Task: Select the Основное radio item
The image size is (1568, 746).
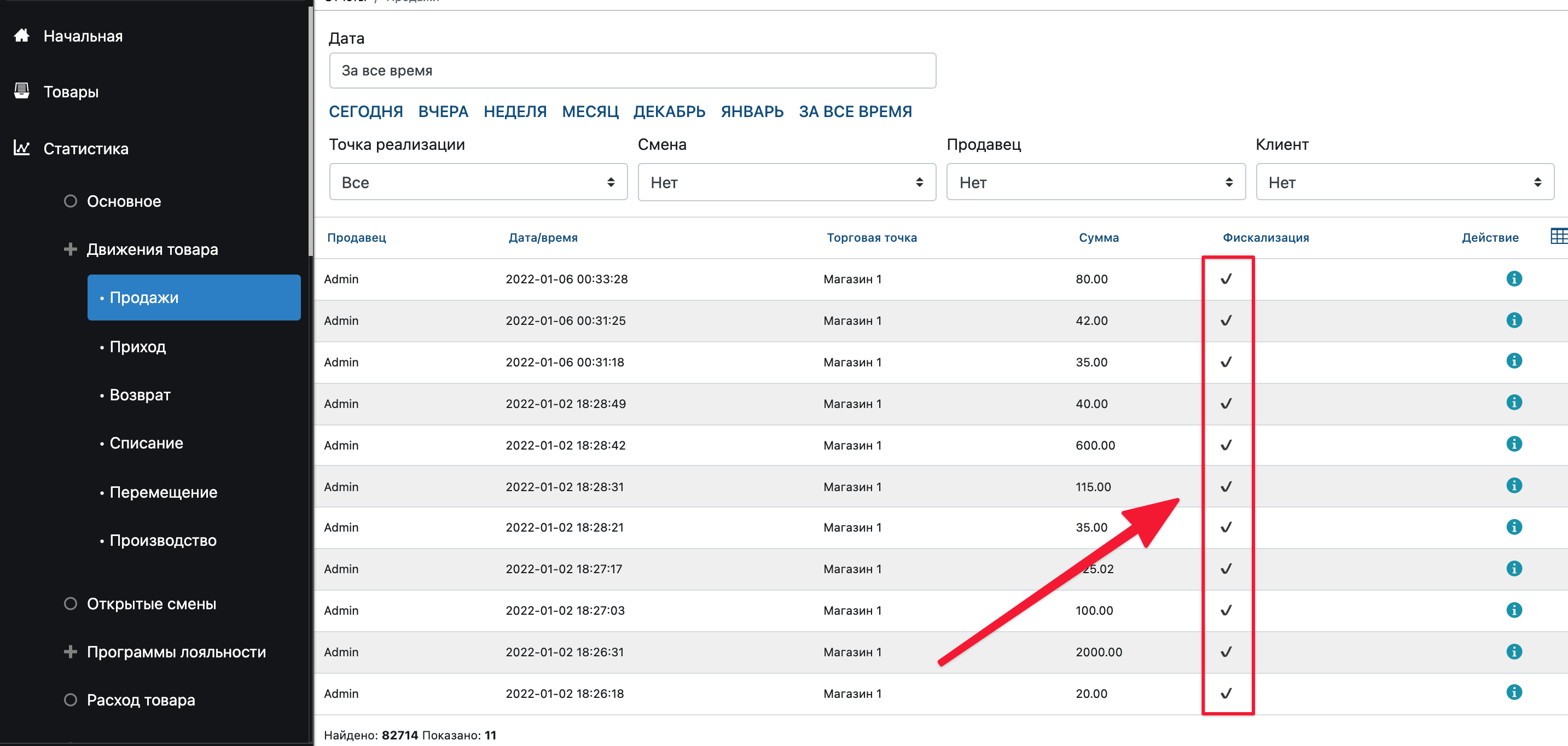Action: coord(71,201)
